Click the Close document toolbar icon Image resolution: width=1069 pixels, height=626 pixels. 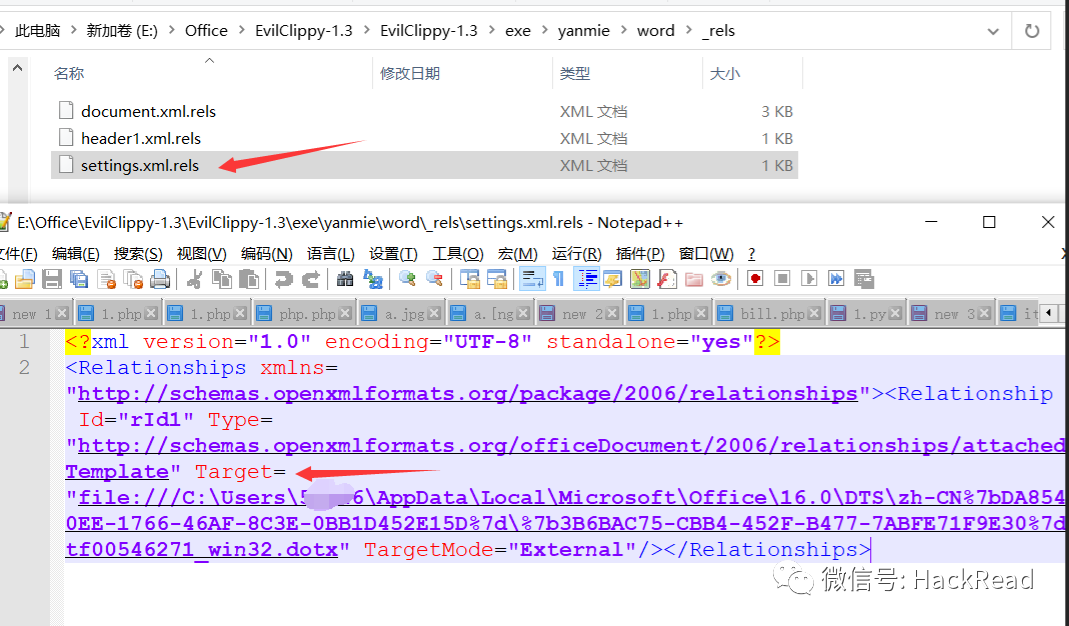[107, 279]
